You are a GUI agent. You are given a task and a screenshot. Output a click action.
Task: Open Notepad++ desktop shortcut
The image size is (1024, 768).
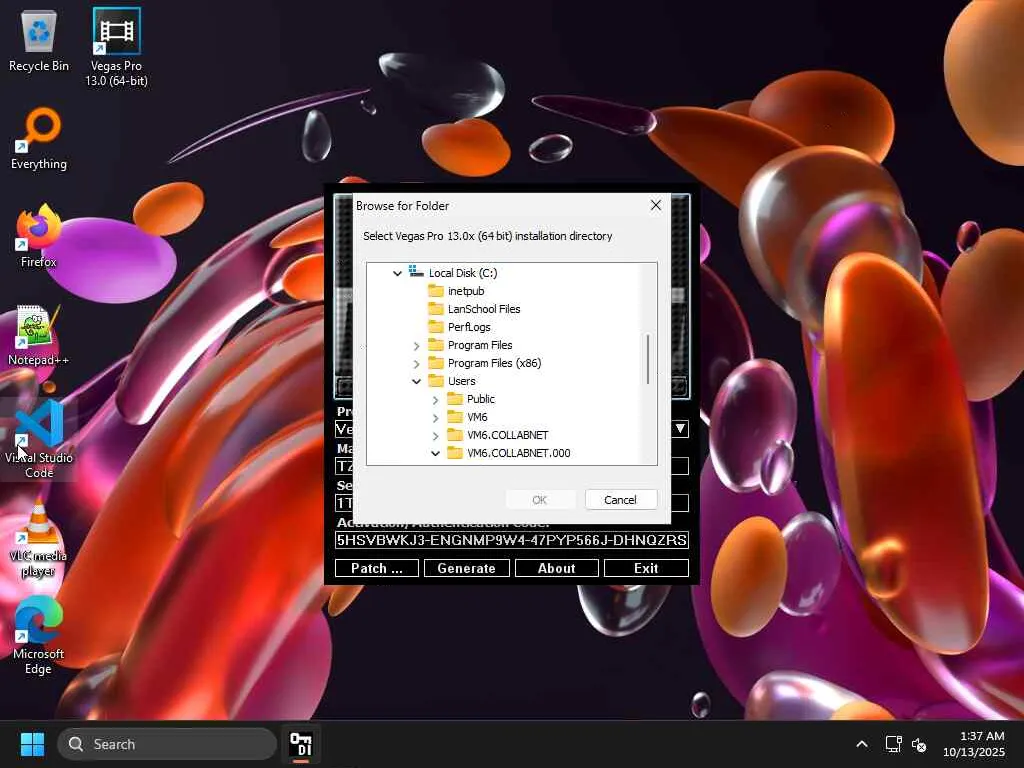pyautogui.click(x=39, y=334)
